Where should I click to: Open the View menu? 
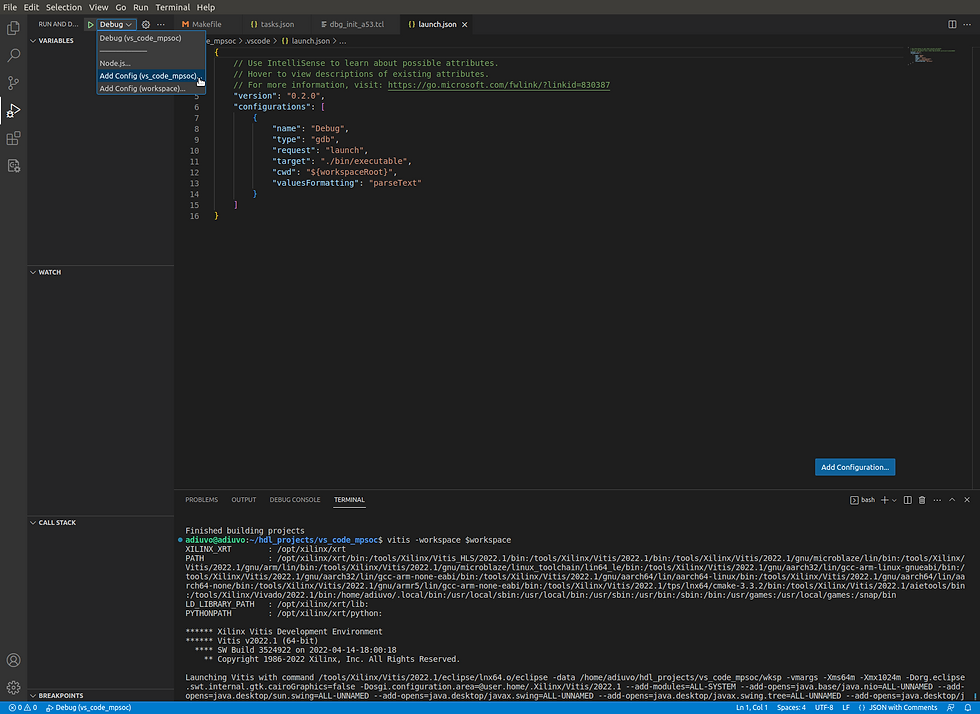click(98, 8)
